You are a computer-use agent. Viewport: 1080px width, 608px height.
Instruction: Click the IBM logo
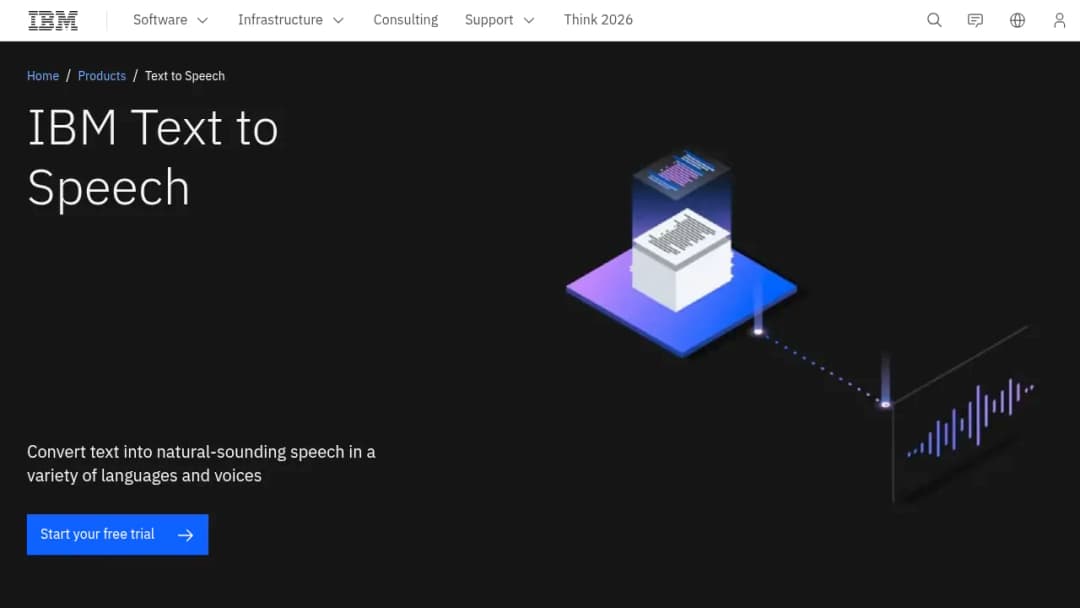(53, 21)
